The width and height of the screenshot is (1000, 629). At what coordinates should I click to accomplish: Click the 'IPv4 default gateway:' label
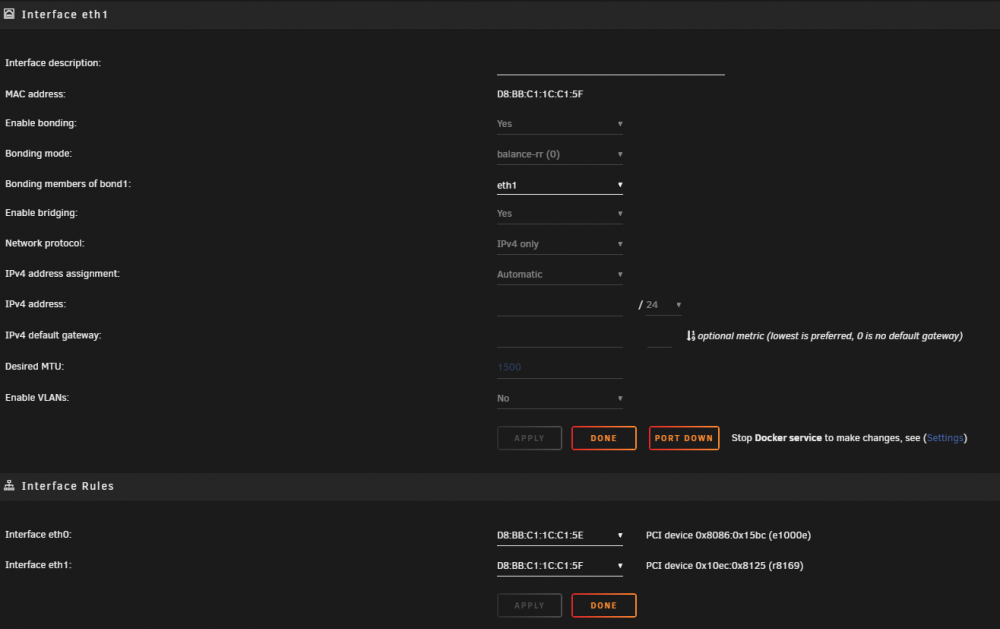pos(53,336)
